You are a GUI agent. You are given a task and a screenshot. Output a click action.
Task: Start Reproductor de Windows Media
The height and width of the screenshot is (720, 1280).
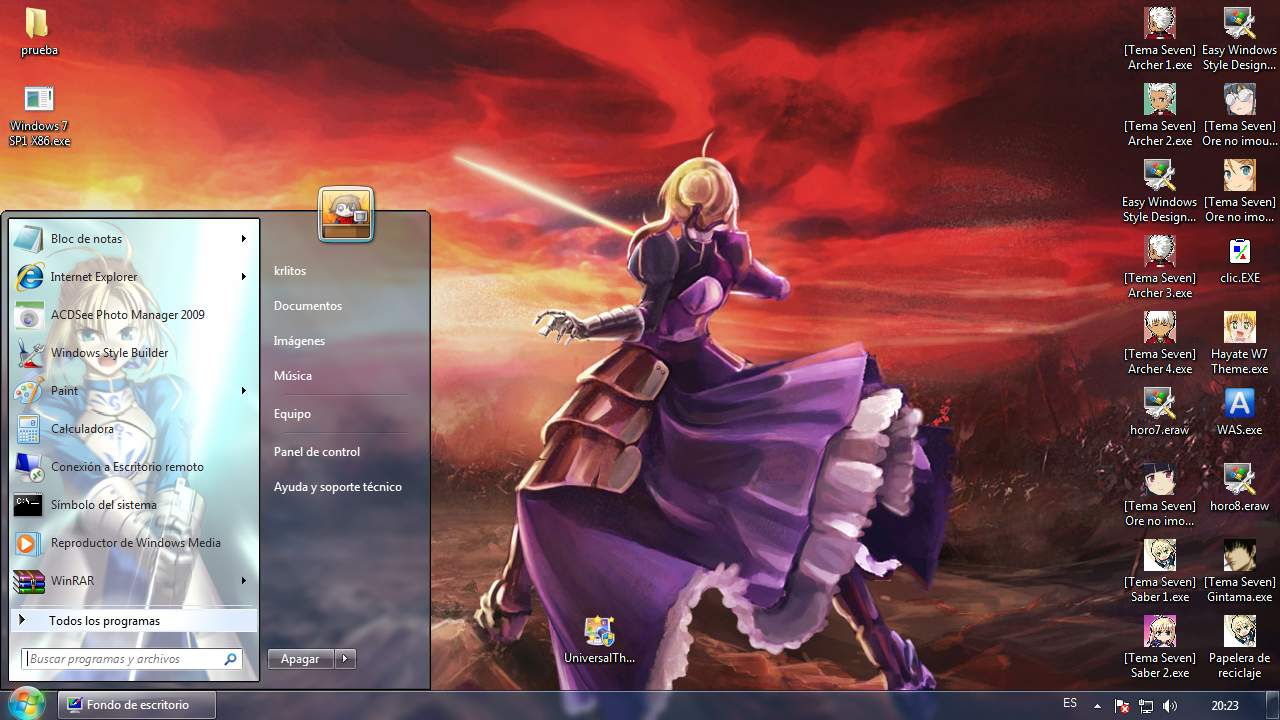[x=134, y=542]
